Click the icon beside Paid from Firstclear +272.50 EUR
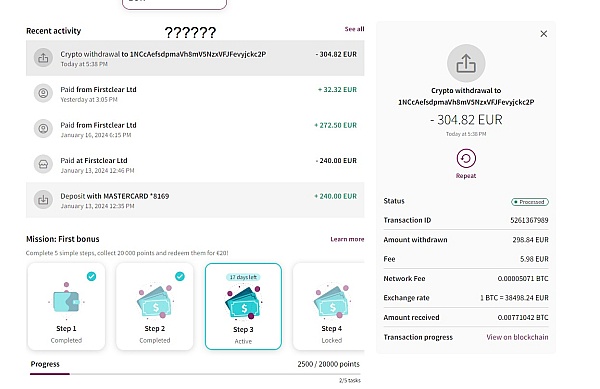Screen dimensions: 600x389 (43, 129)
